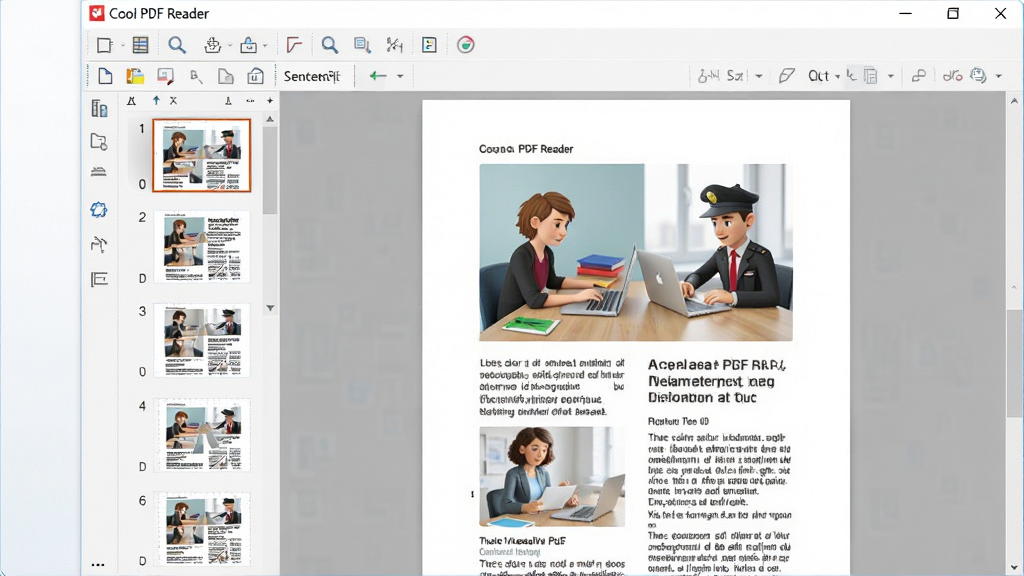The height and width of the screenshot is (576, 1024).
Task: Expand the arrow beside the lock case icon
Action: pyautogui.click(x=265, y=46)
